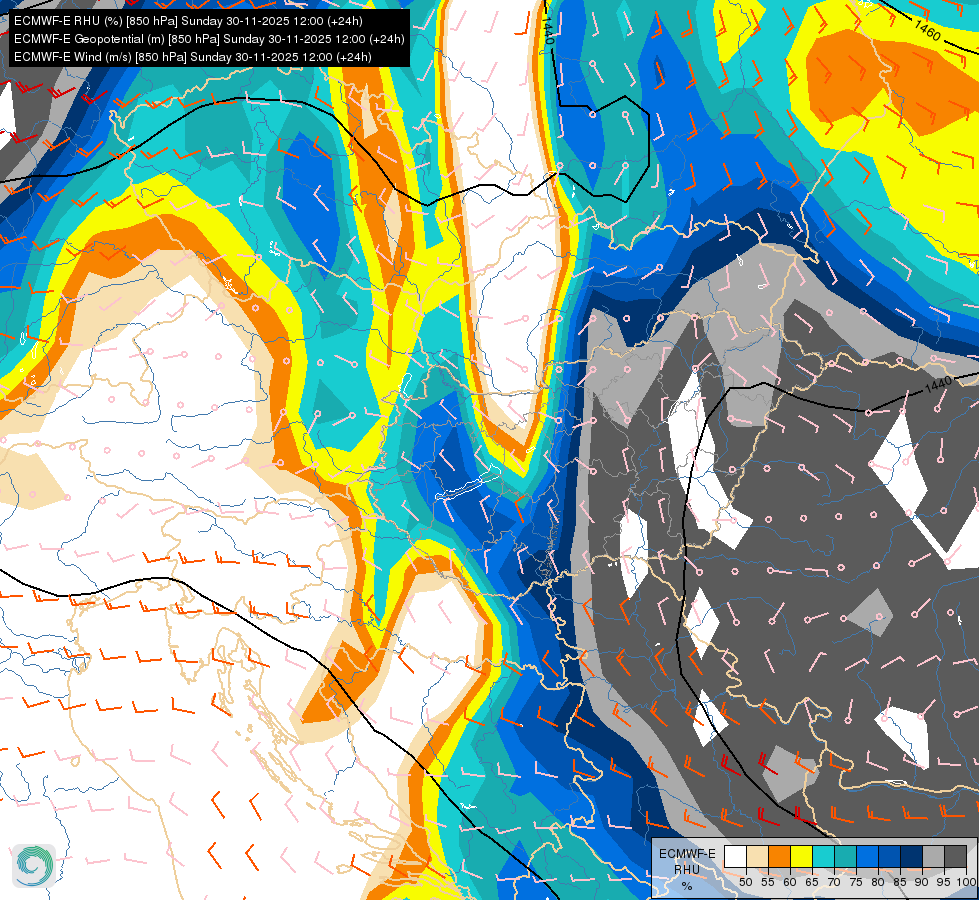The width and height of the screenshot is (979, 900).
Task: Click the blue 75-80% legend swatch
Action: (867, 856)
